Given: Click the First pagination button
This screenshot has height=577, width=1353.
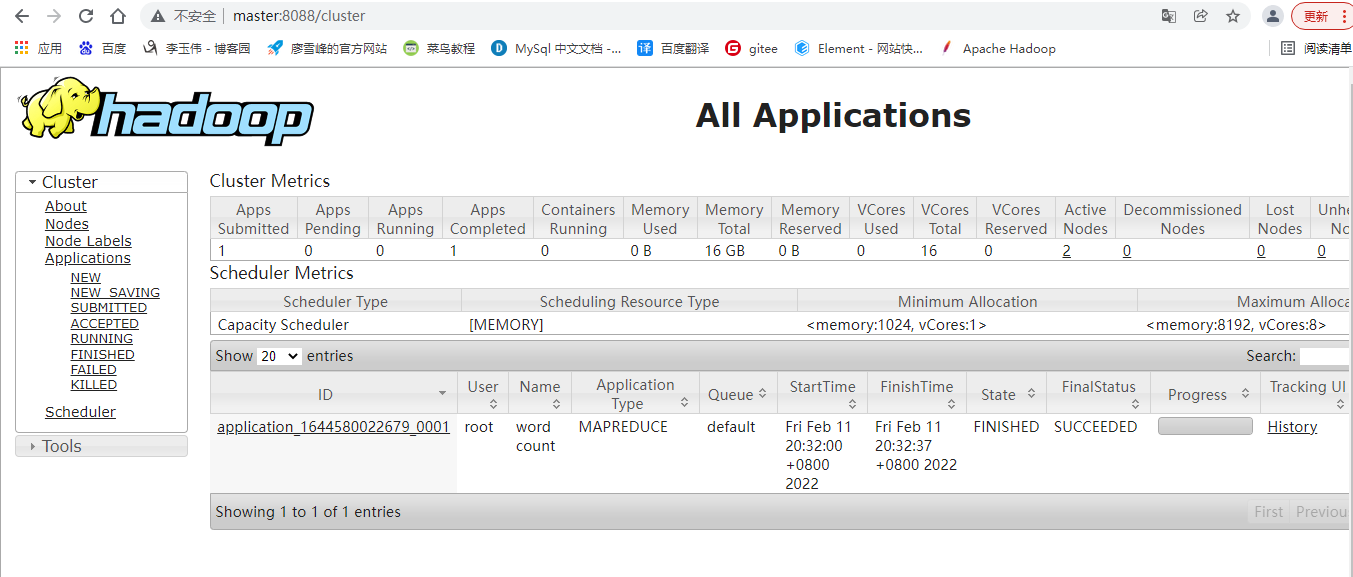Looking at the screenshot, I should [1269, 512].
